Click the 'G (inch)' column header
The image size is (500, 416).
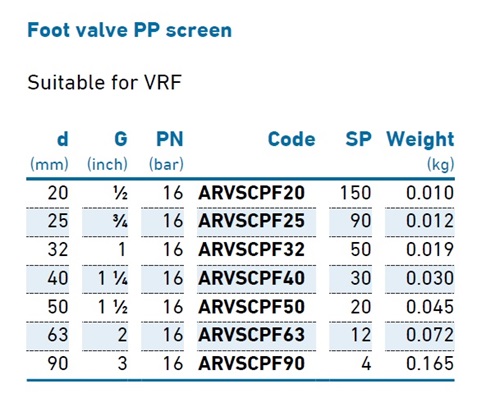coord(107,151)
